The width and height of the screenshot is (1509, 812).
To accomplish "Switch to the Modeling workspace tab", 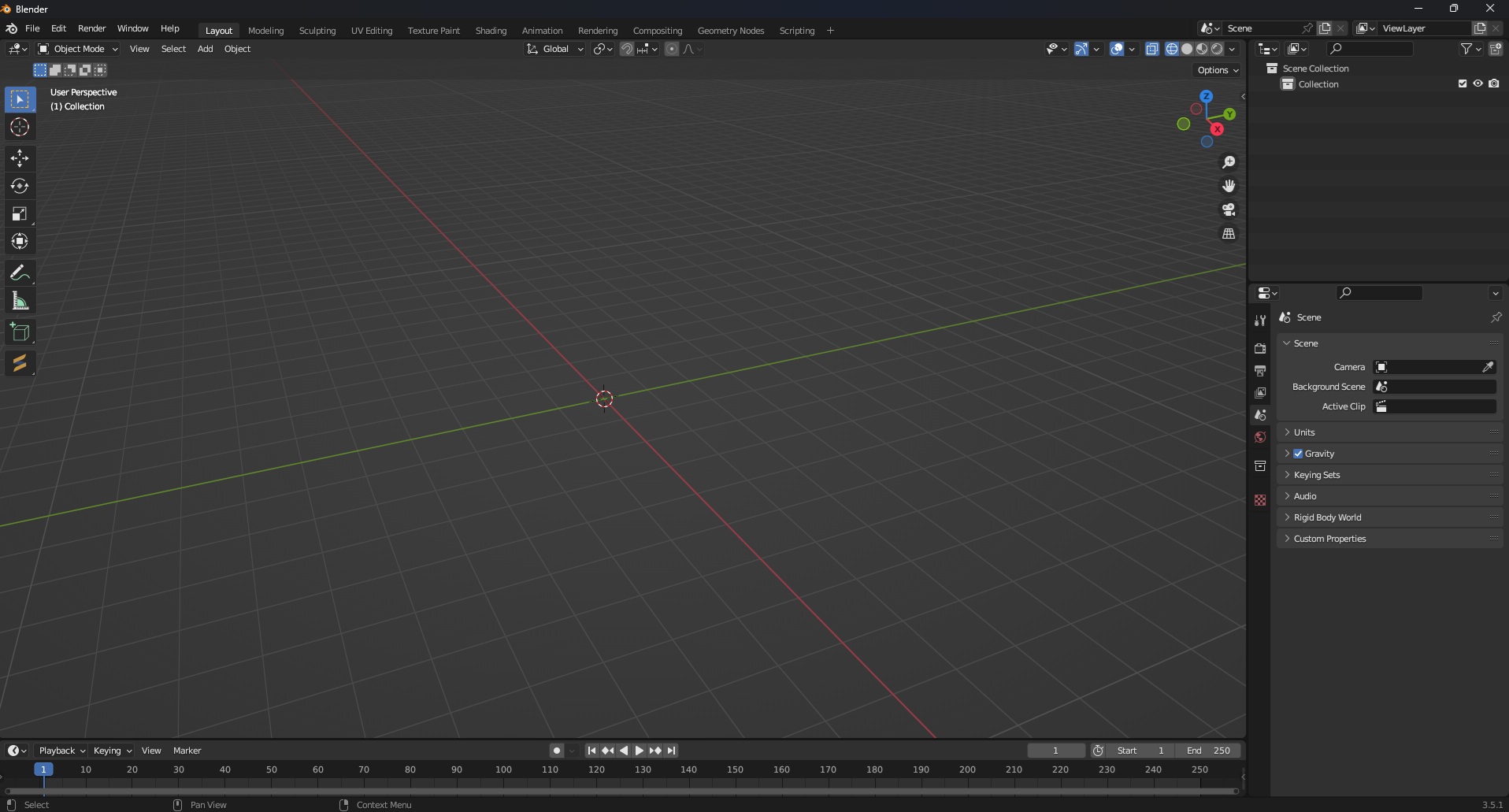I will coord(265,31).
